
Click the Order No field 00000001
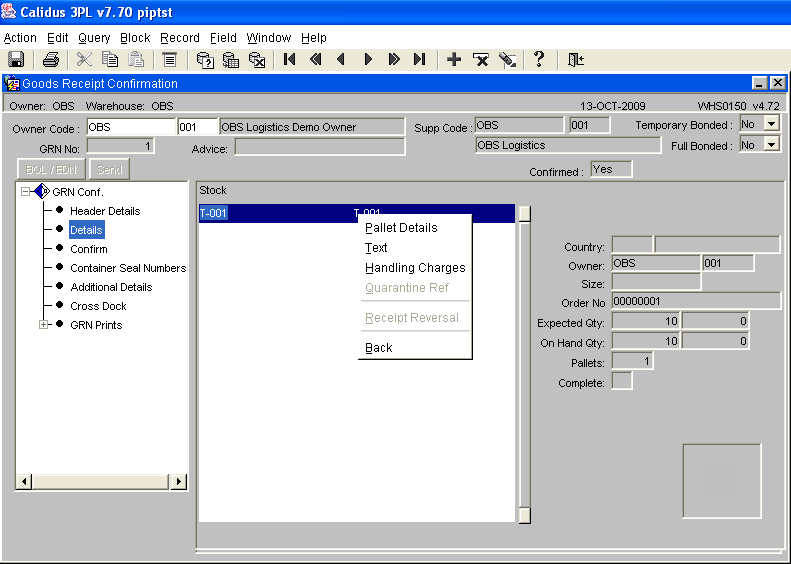tap(696, 301)
